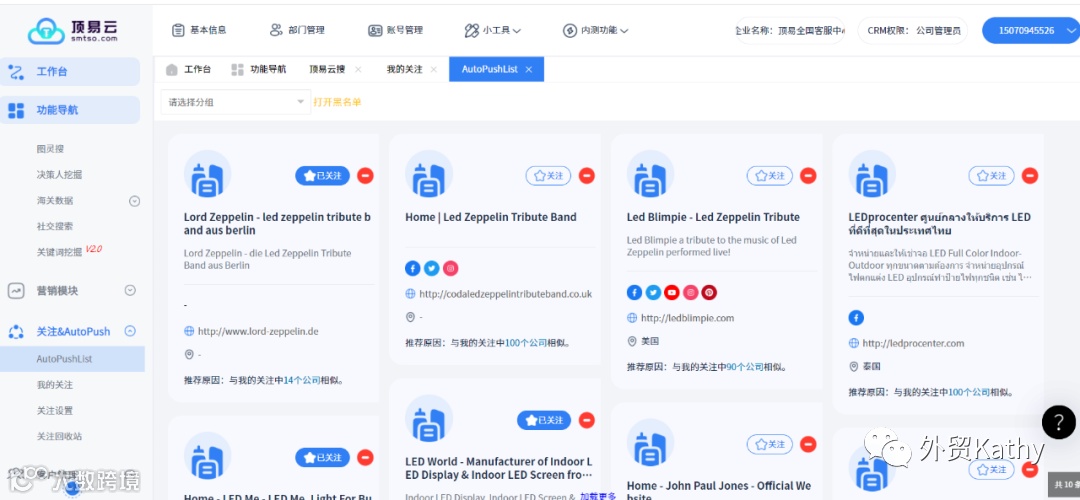Screen dimensions: 1080x500
Task: Select 工作台 in the left sidebar
Action: point(70,72)
